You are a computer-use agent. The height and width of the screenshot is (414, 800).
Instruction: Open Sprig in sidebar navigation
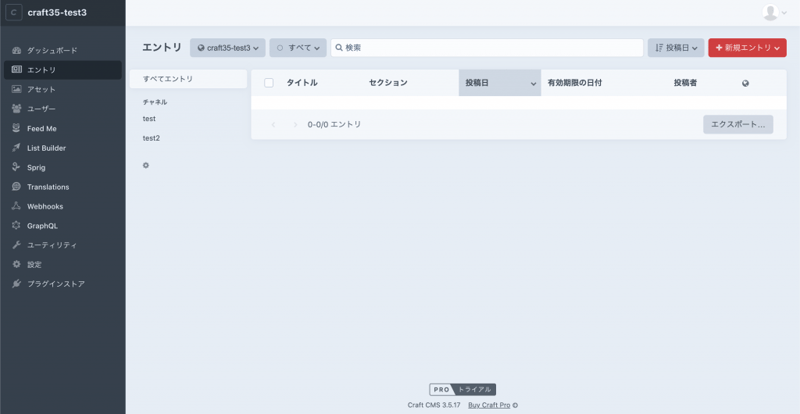coord(63,167)
